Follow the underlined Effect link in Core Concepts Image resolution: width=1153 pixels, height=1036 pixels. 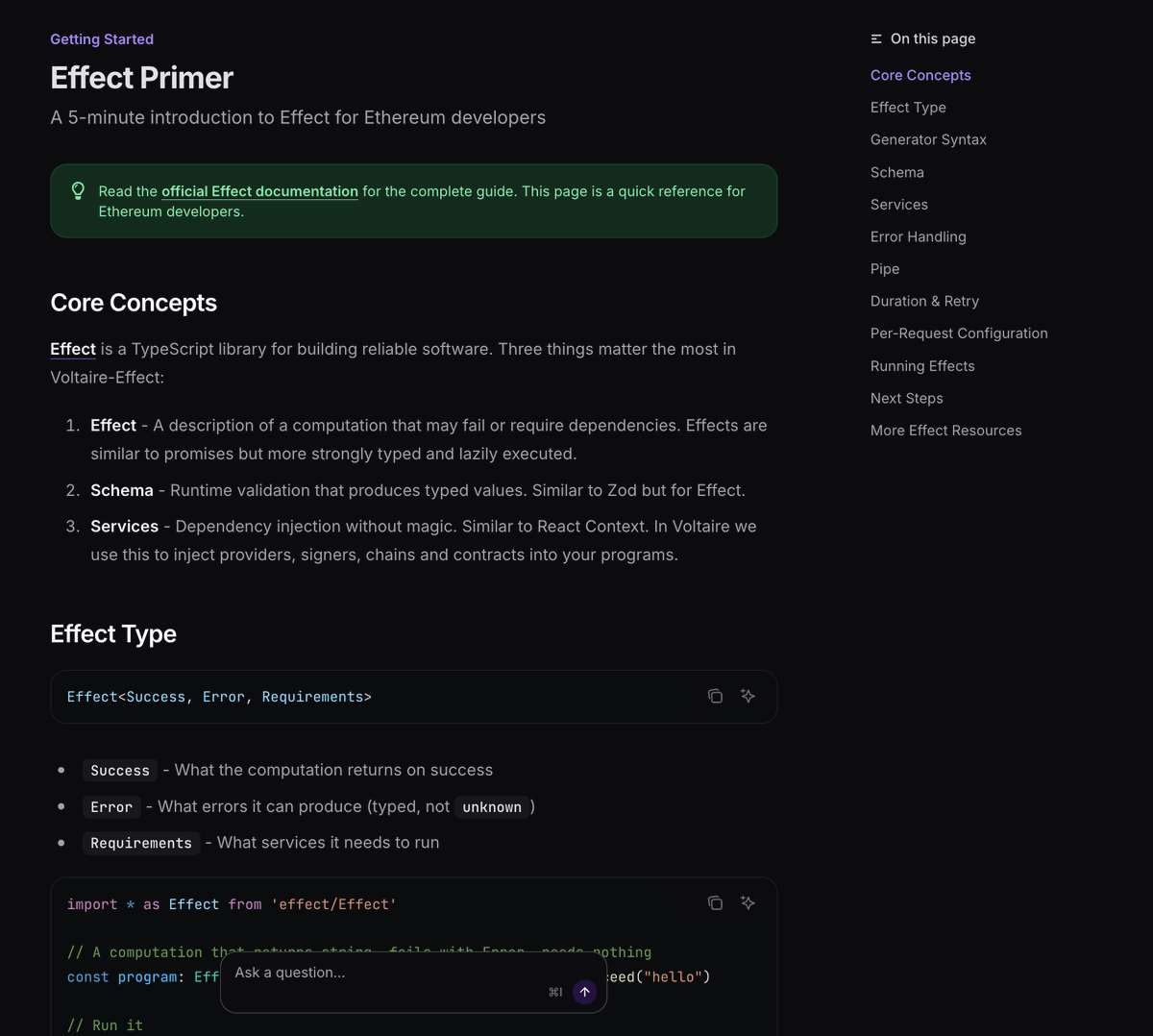(x=73, y=349)
